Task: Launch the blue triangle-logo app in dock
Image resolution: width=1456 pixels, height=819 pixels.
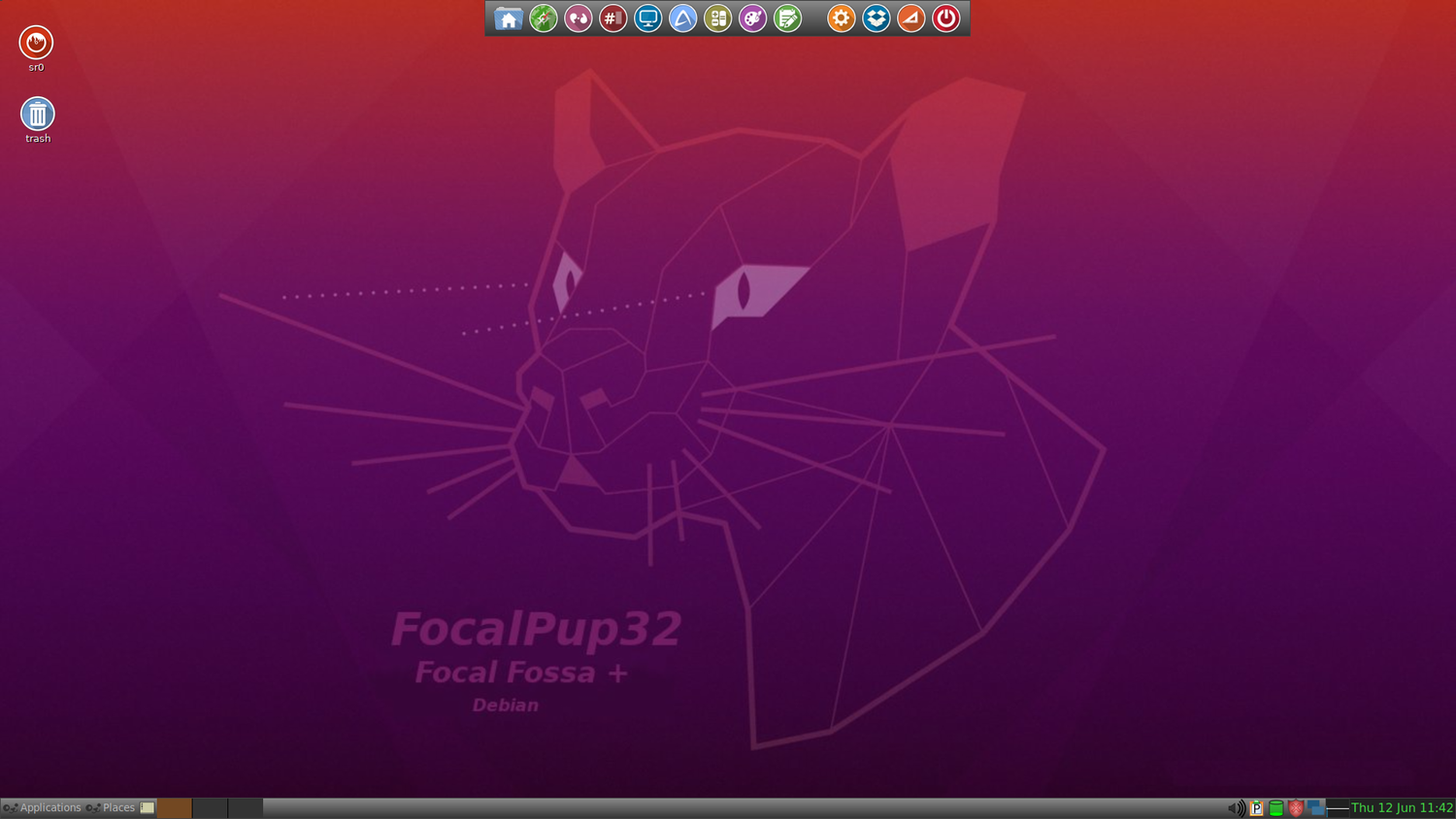Action: pyautogui.click(x=683, y=18)
